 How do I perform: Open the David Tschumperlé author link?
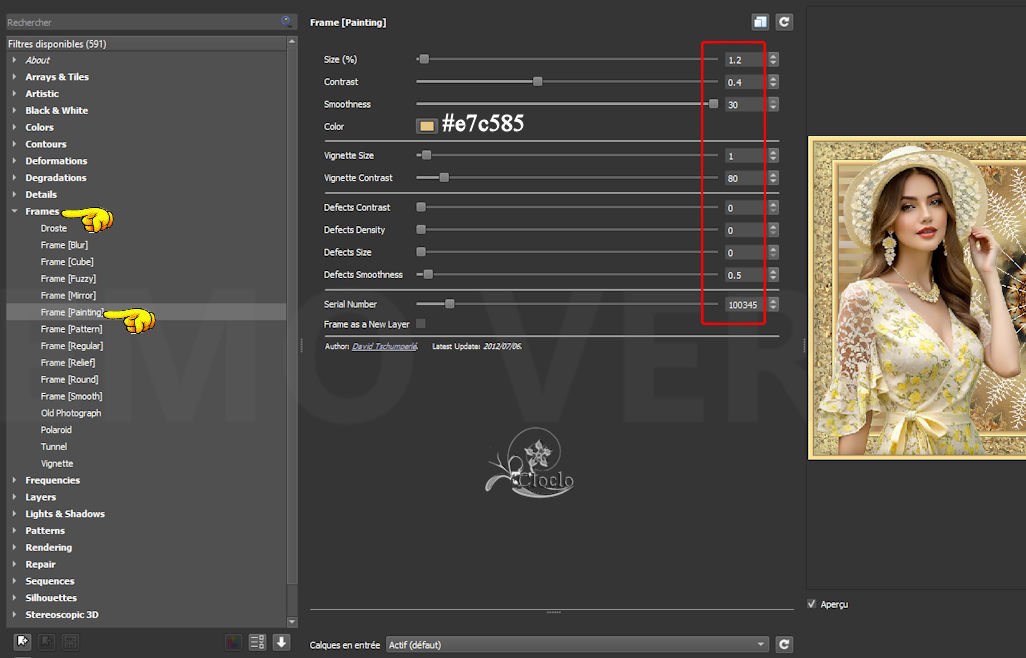(384, 346)
